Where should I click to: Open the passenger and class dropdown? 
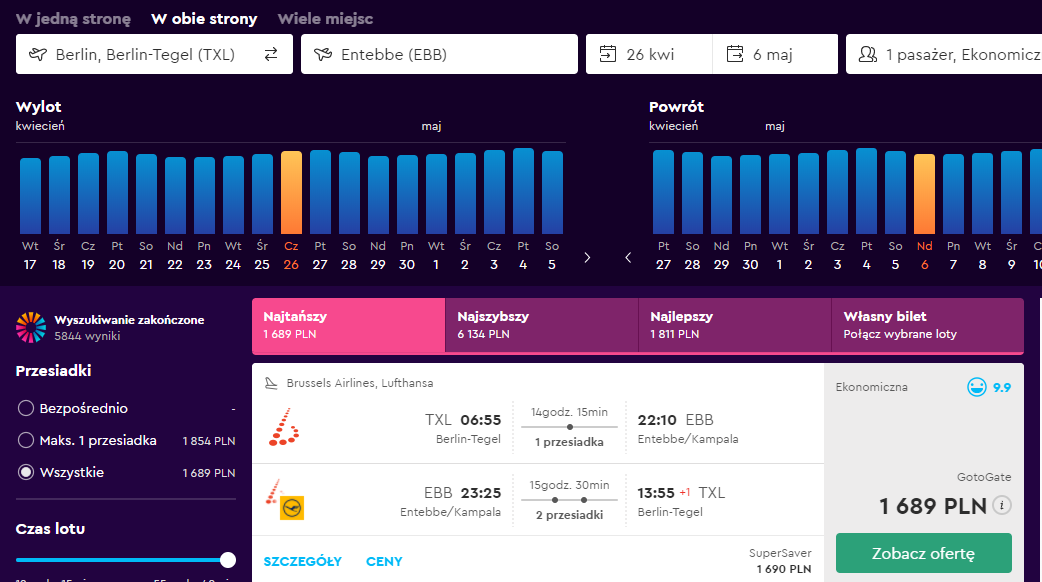[x=950, y=55]
